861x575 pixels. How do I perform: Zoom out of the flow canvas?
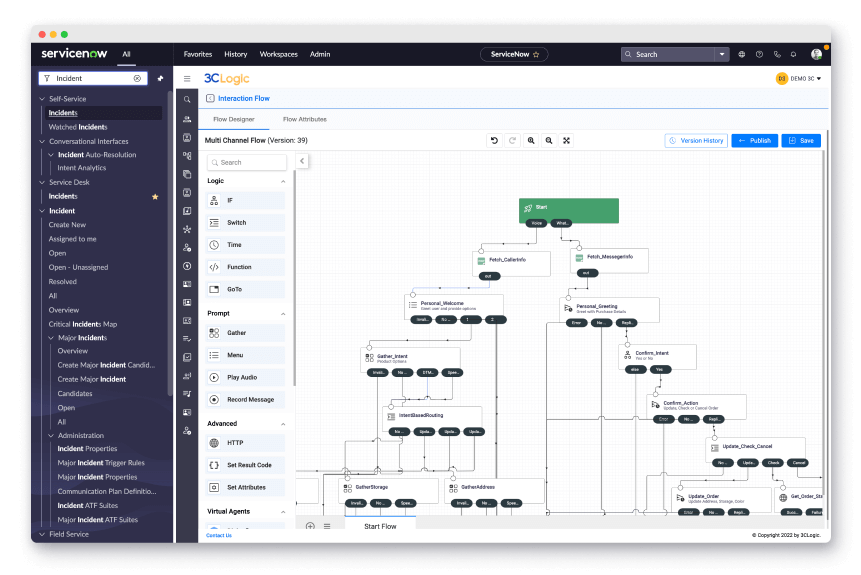coord(549,141)
